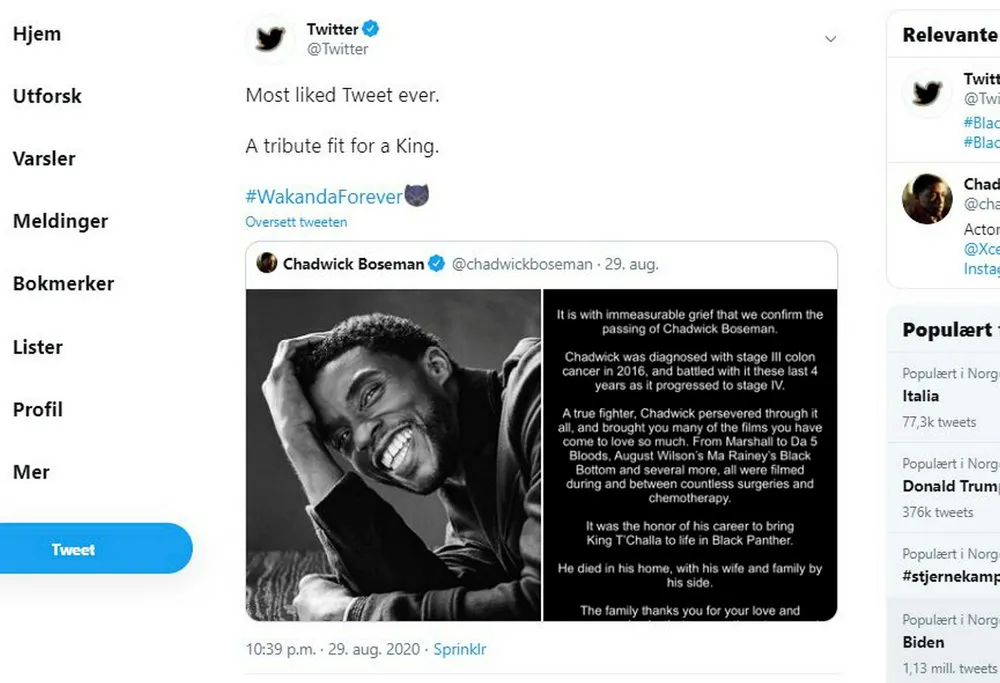Image resolution: width=1000 pixels, height=683 pixels.
Task: Select the Italia trending topic
Action: 921,396
